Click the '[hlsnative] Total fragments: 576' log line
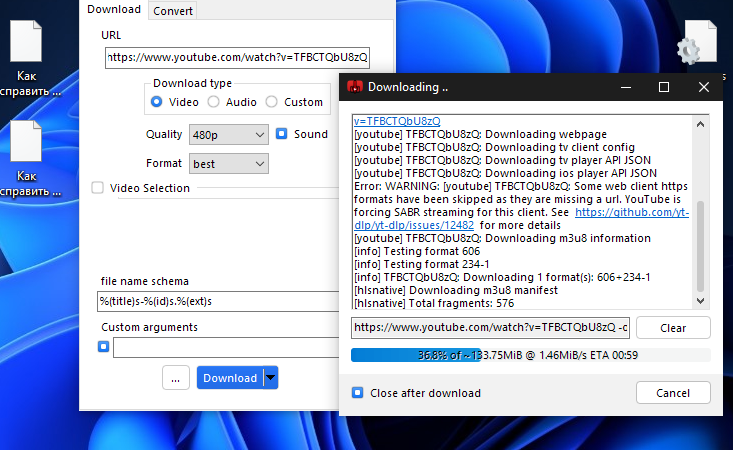The image size is (733, 450). [x=434, y=303]
